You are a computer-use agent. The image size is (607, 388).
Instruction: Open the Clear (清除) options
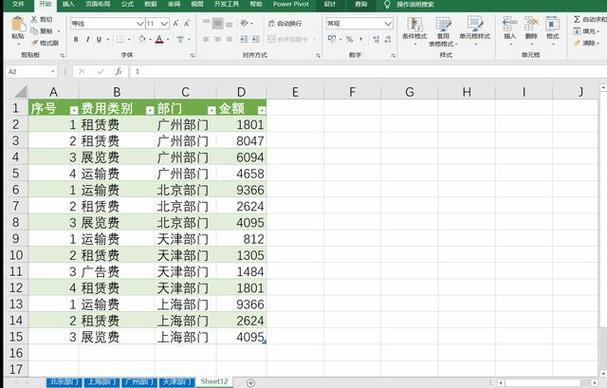585,43
